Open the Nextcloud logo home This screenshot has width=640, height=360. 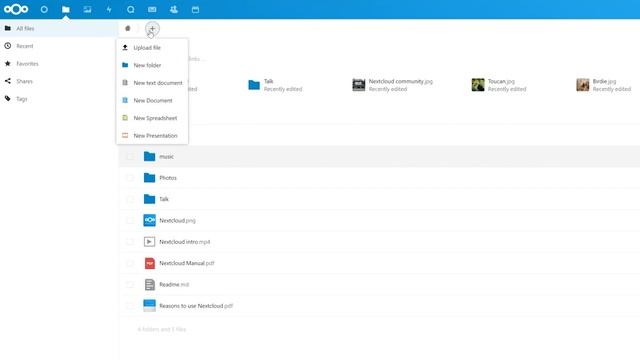tap(16, 9)
